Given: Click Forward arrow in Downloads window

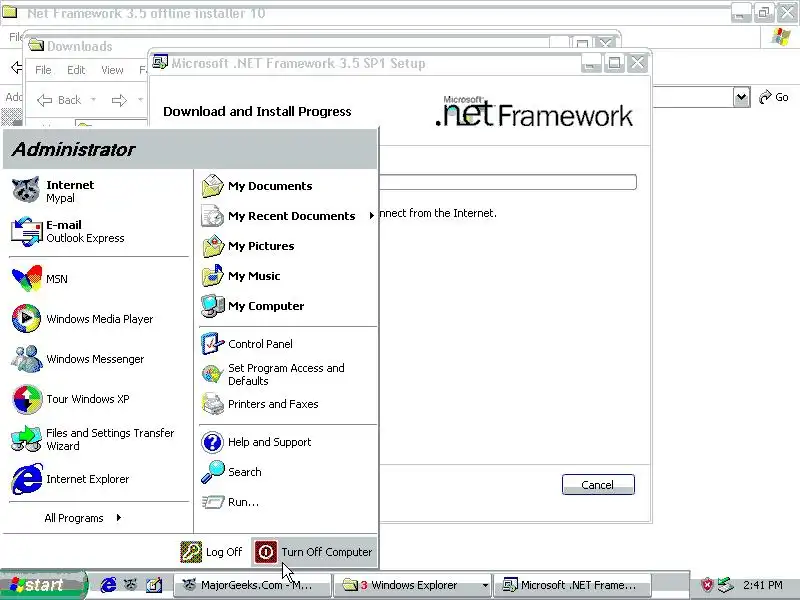Looking at the screenshot, I should [x=119, y=100].
